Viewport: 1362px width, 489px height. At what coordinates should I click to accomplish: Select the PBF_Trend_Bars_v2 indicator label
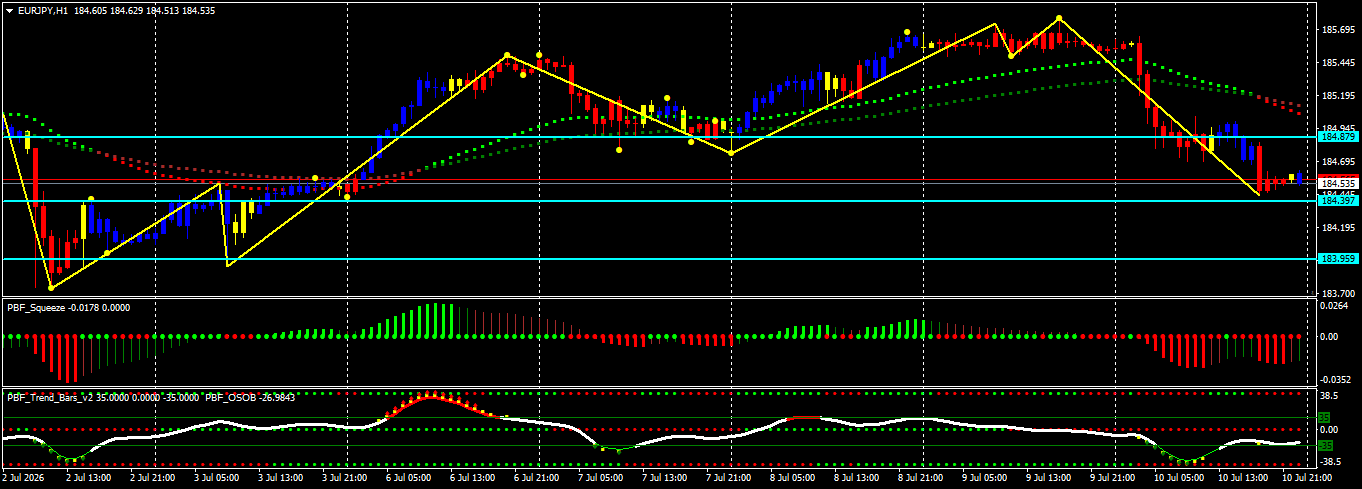[51, 397]
